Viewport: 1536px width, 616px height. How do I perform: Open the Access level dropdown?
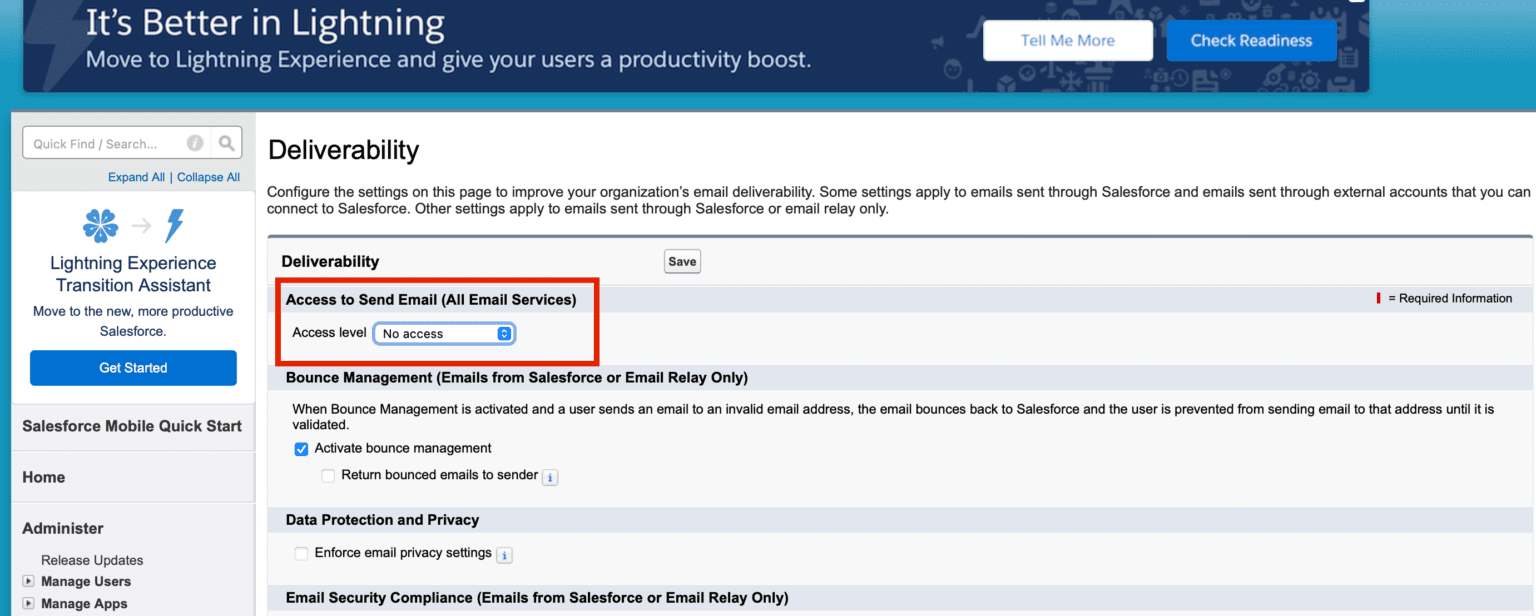444,333
